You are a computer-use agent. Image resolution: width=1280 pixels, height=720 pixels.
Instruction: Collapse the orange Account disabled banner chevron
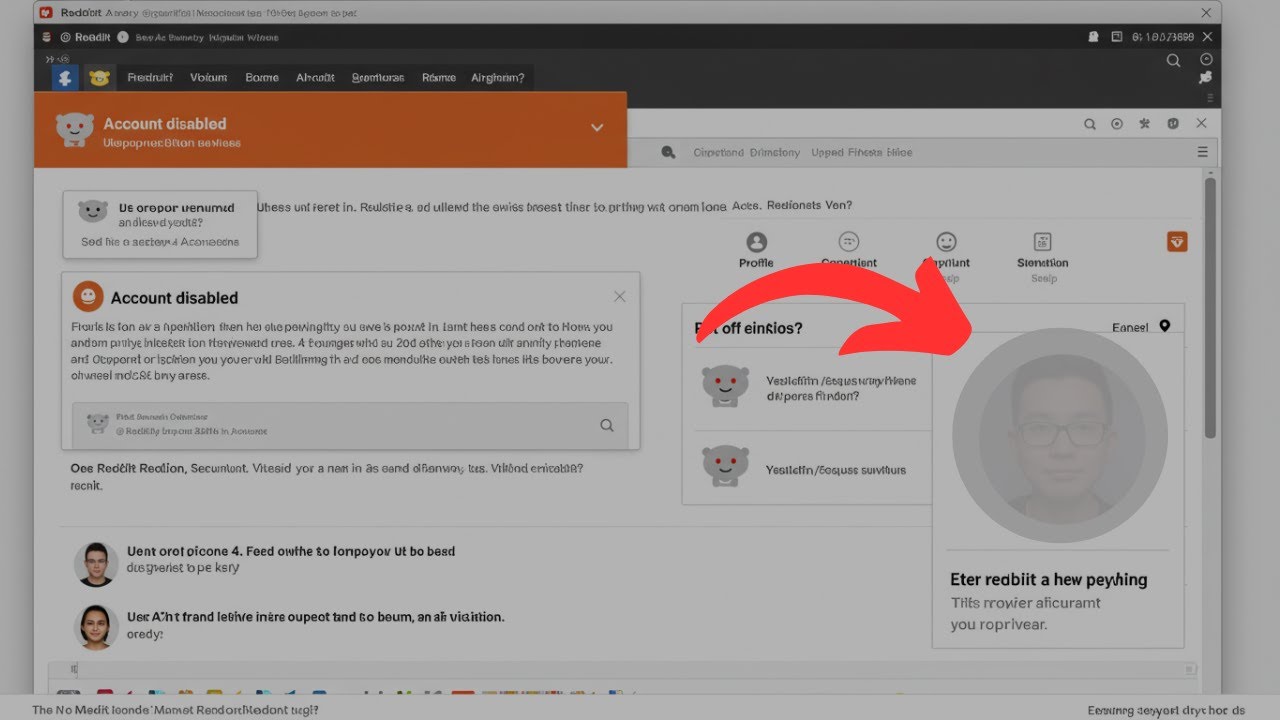point(597,128)
